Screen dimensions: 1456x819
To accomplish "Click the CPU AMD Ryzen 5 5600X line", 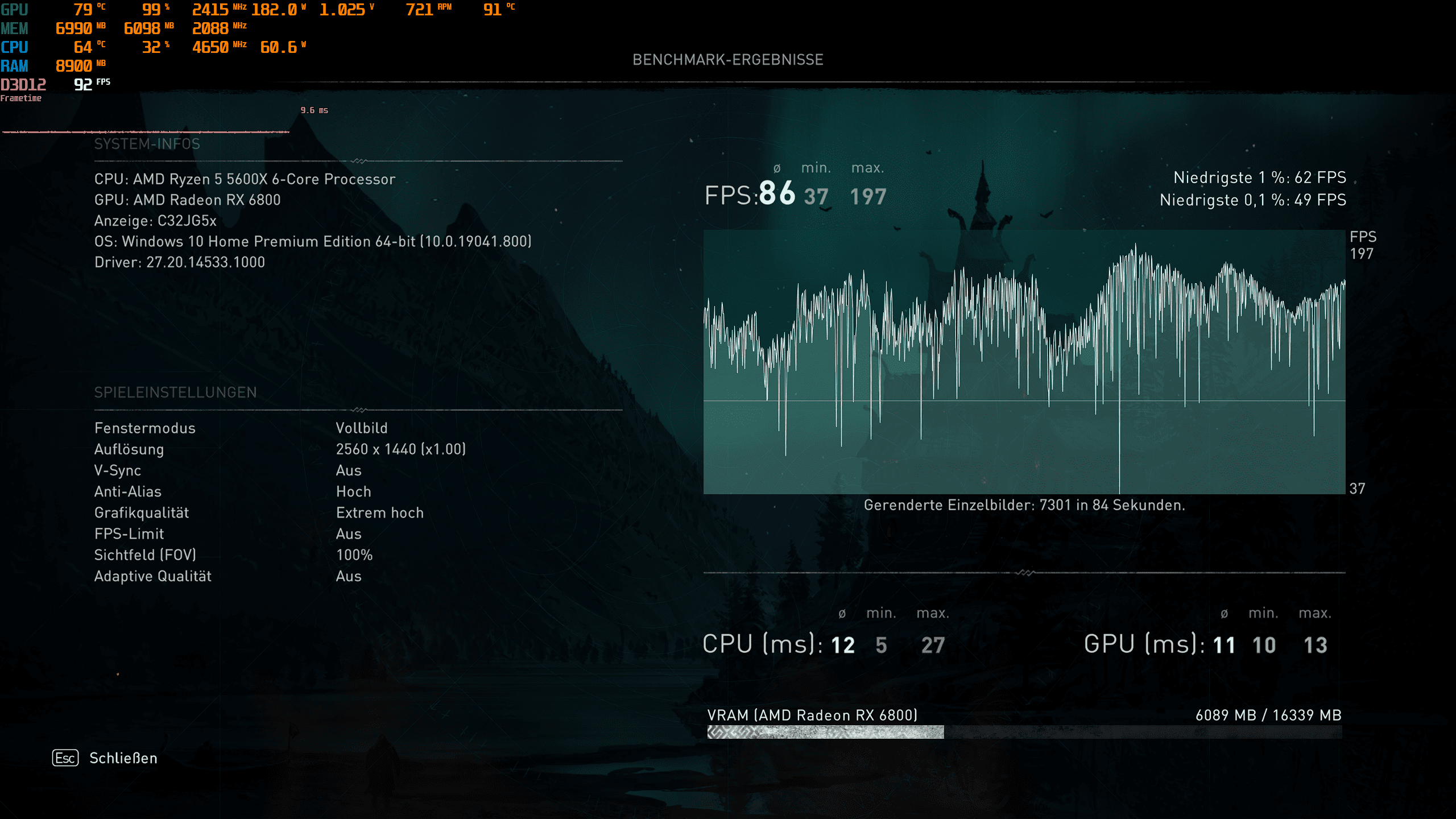I will (x=245, y=179).
